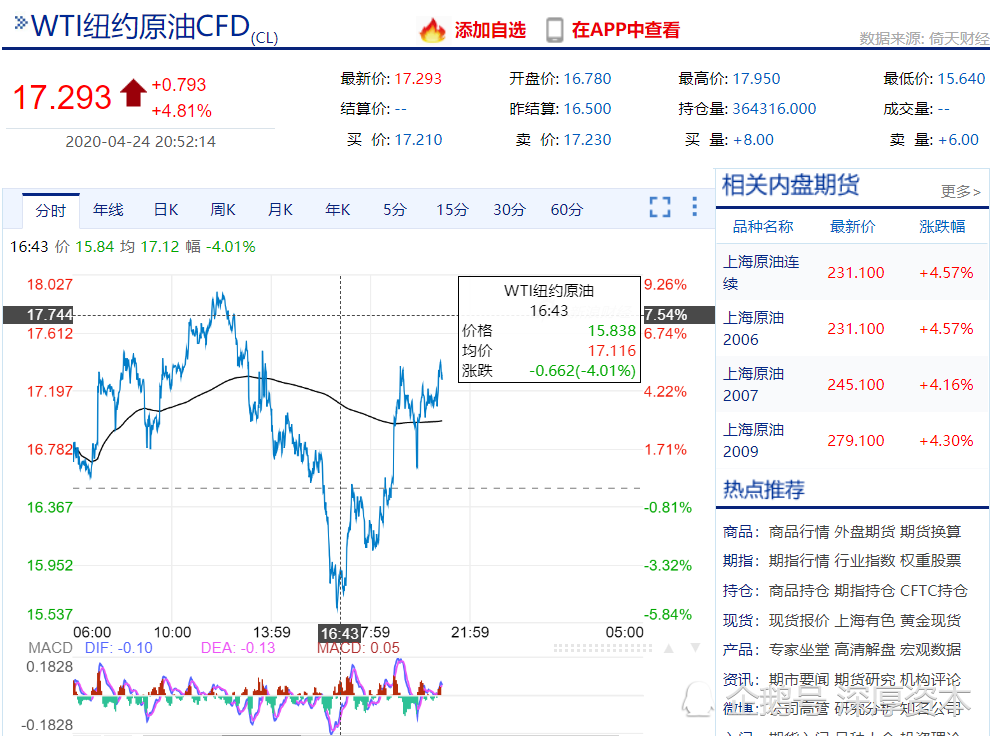Click 期指行情 link
Image resolution: width=994 pixels, height=736 pixels.
799,560
